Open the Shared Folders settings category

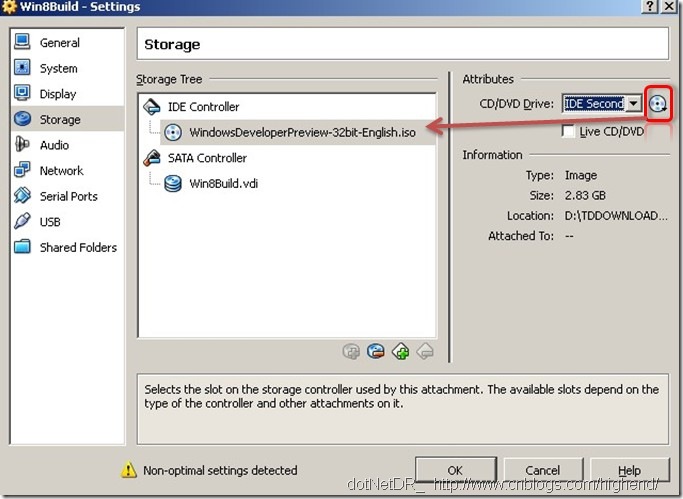click(x=67, y=247)
